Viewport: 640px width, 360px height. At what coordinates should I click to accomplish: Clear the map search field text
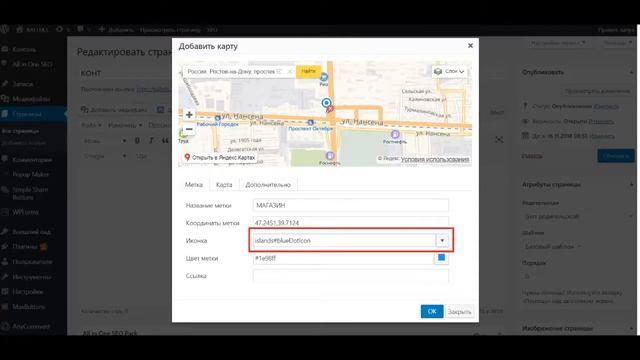(289, 71)
